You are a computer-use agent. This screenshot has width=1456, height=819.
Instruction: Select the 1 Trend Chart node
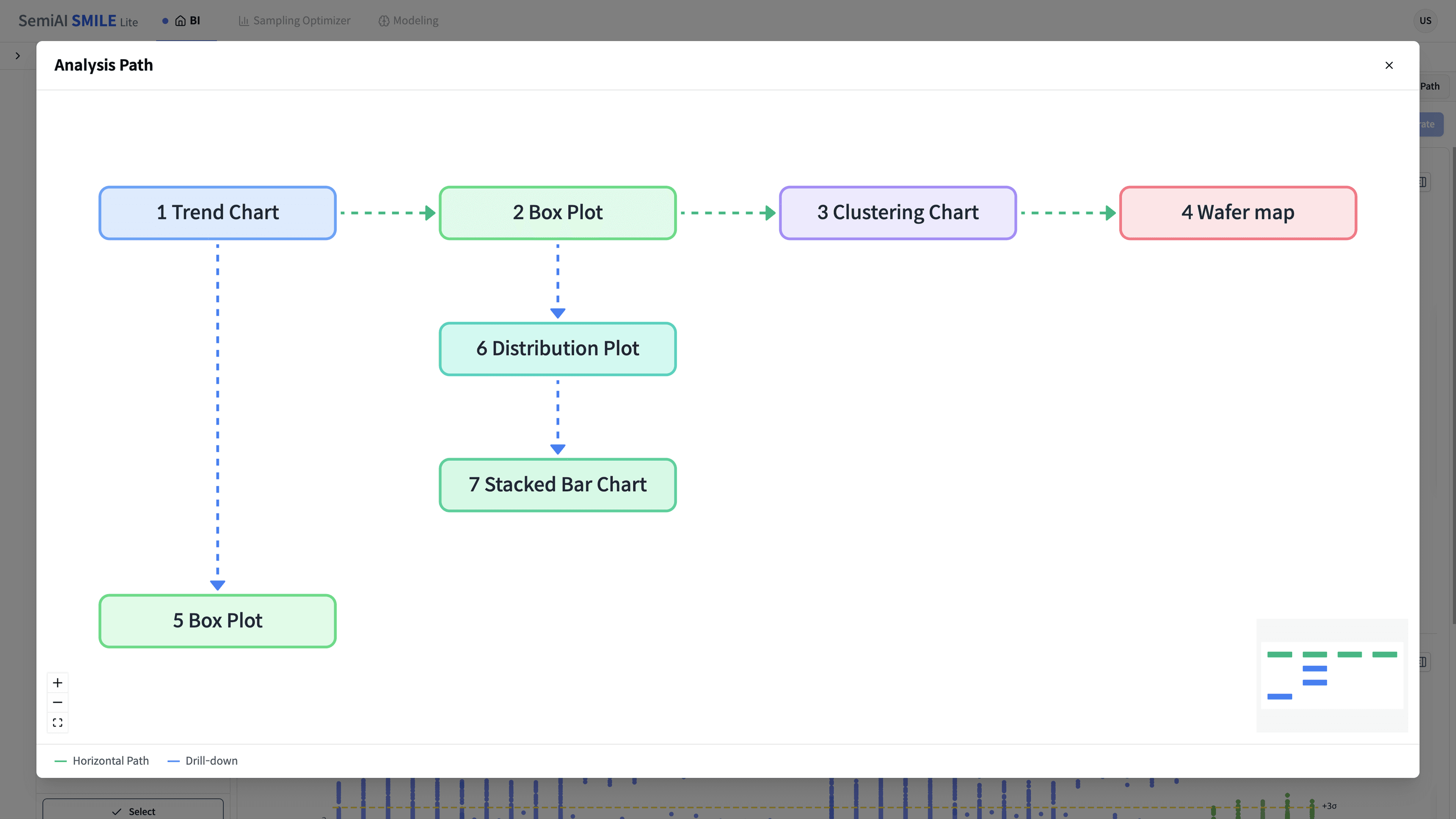coord(218,212)
